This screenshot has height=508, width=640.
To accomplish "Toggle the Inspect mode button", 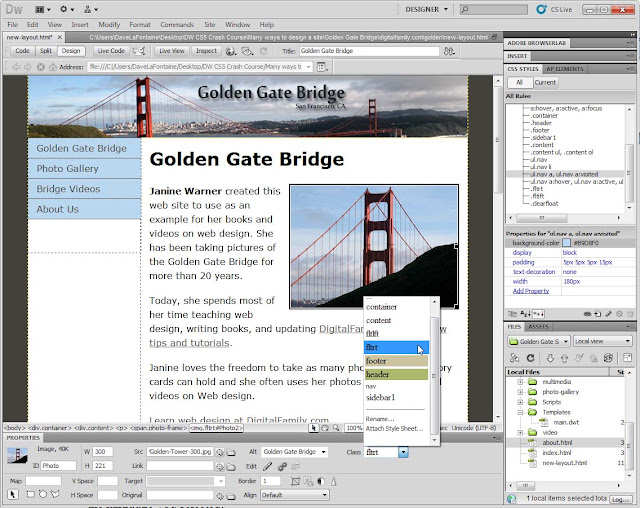I will [x=206, y=51].
